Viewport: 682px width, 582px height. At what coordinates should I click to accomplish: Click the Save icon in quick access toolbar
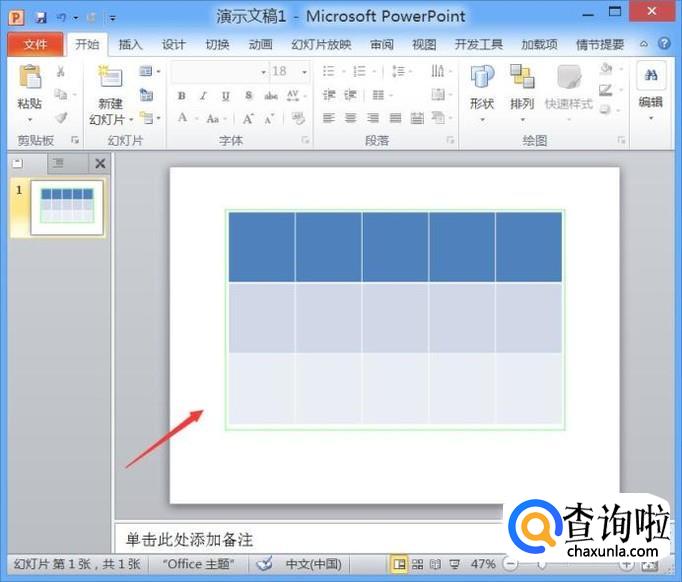point(41,17)
